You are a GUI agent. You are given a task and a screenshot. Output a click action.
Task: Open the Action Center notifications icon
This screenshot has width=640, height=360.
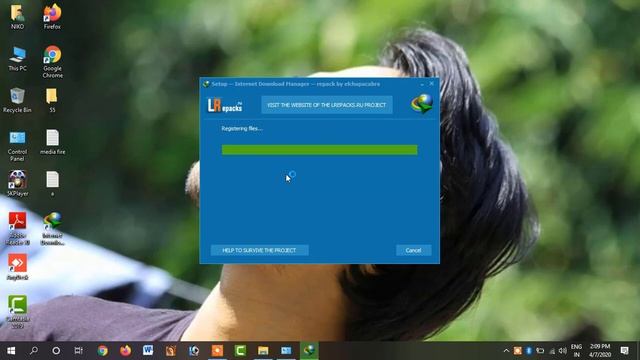point(624,351)
